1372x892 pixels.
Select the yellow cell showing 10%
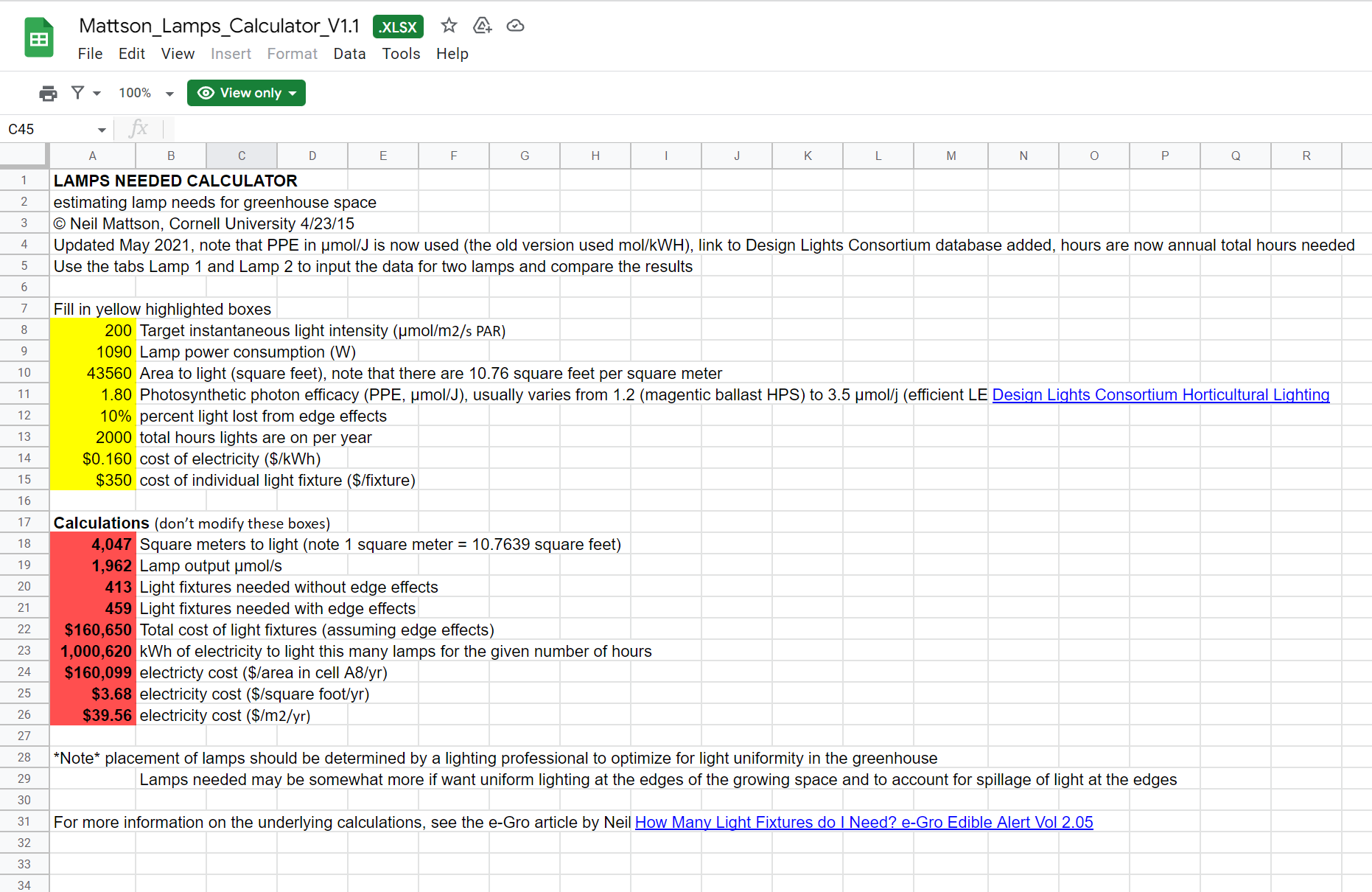point(93,416)
